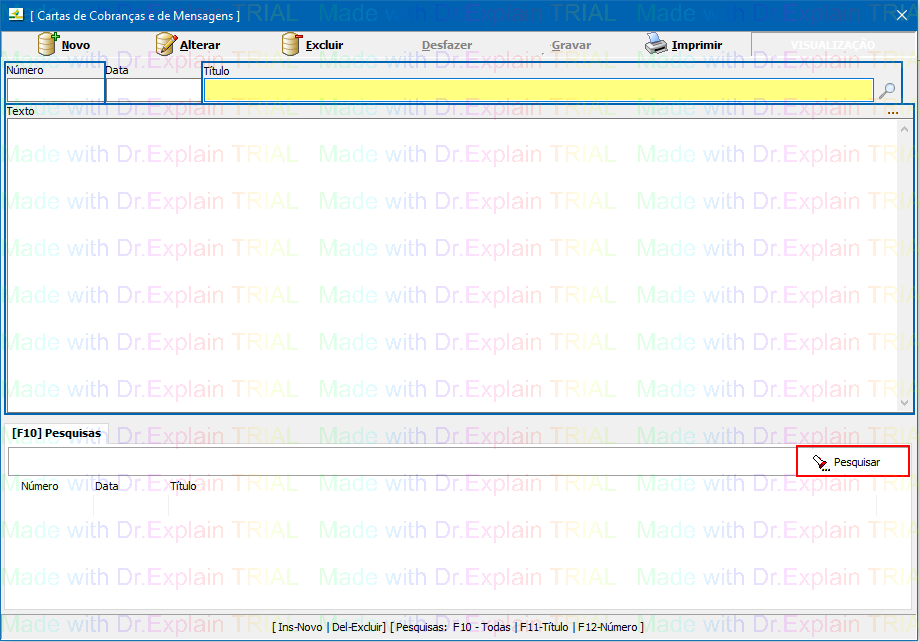The width and height of the screenshot is (920, 642).
Task: Focus the Data input field
Action: [153, 91]
